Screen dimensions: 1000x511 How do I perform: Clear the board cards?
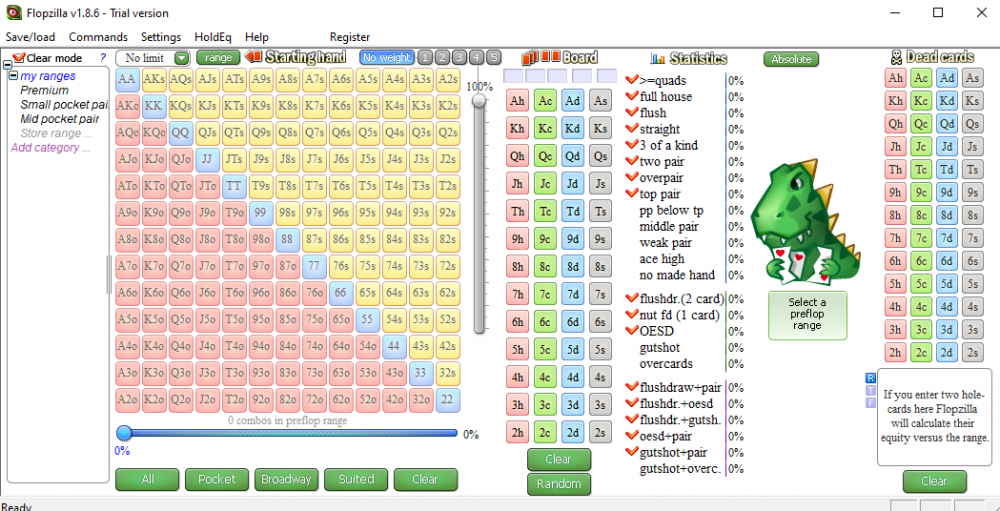(x=559, y=459)
